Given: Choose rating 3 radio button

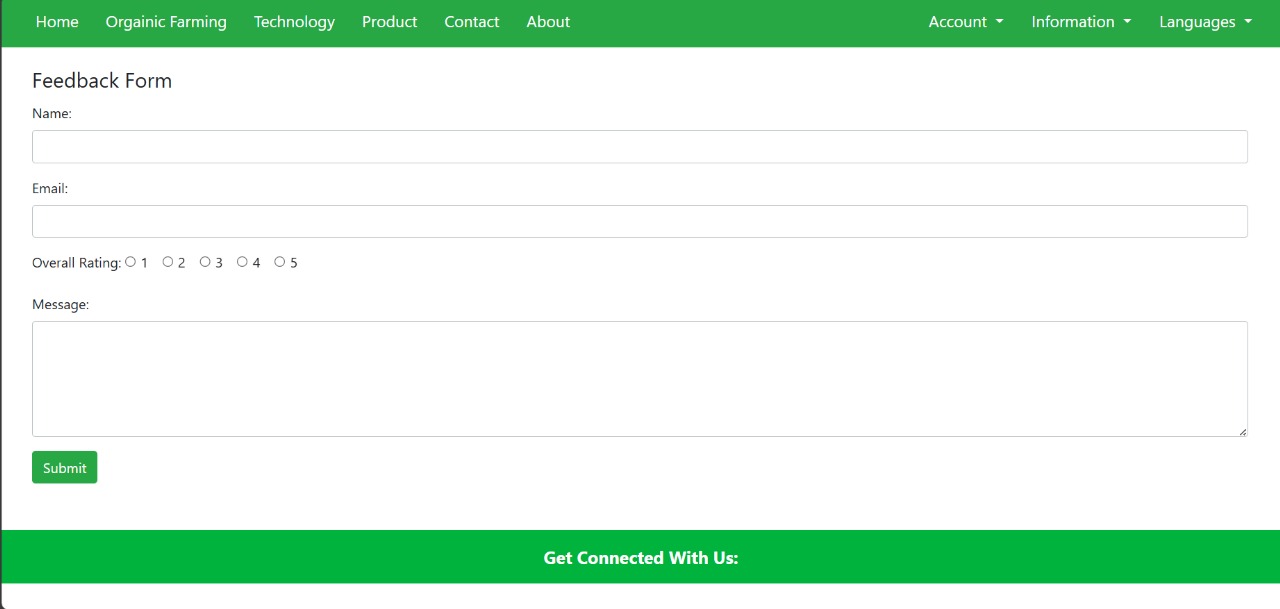Looking at the screenshot, I should pyautogui.click(x=205, y=262).
